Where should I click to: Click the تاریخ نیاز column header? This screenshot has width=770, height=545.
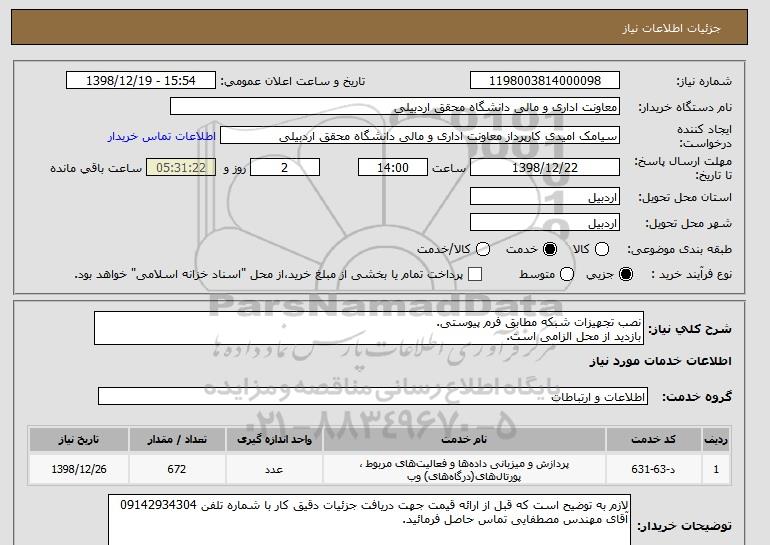pos(79,439)
